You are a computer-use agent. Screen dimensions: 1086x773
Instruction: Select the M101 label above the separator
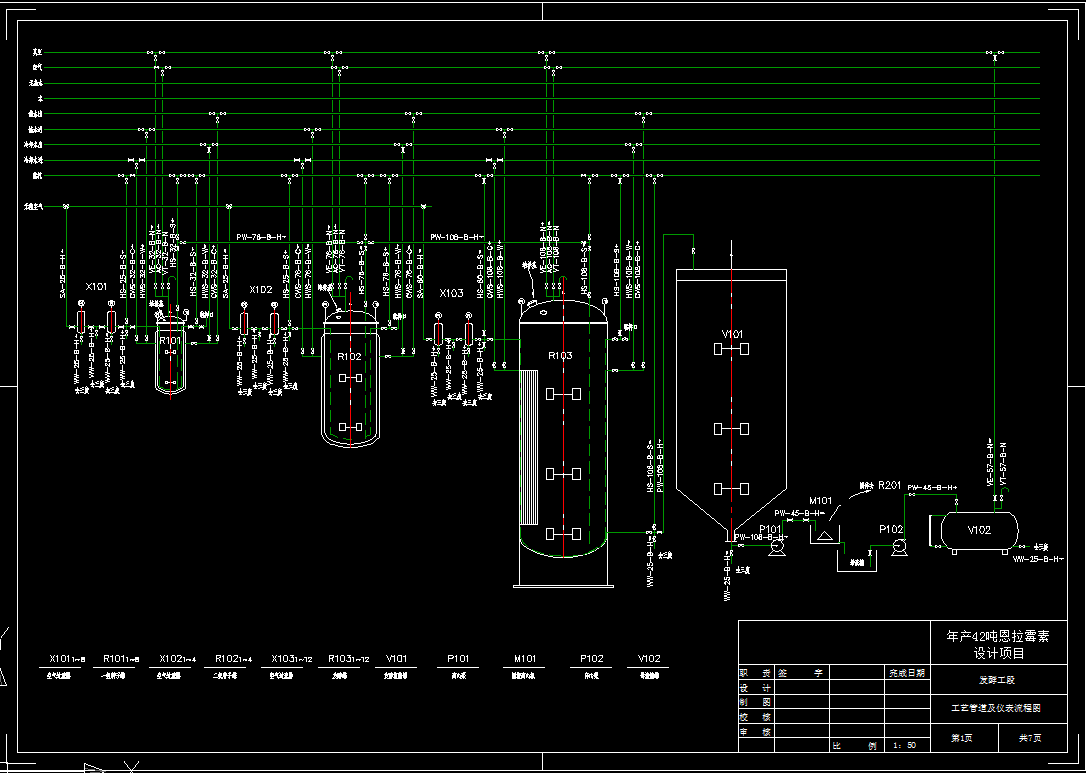(x=821, y=500)
